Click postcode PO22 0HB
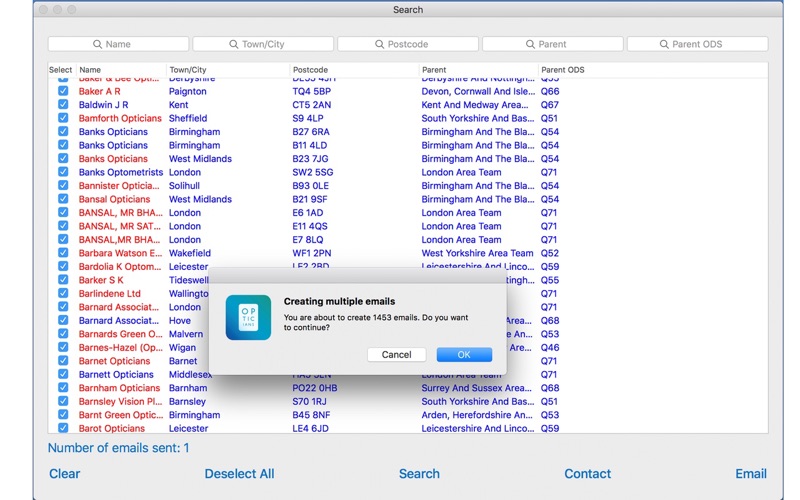The image size is (800, 500). tap(314, 388)
